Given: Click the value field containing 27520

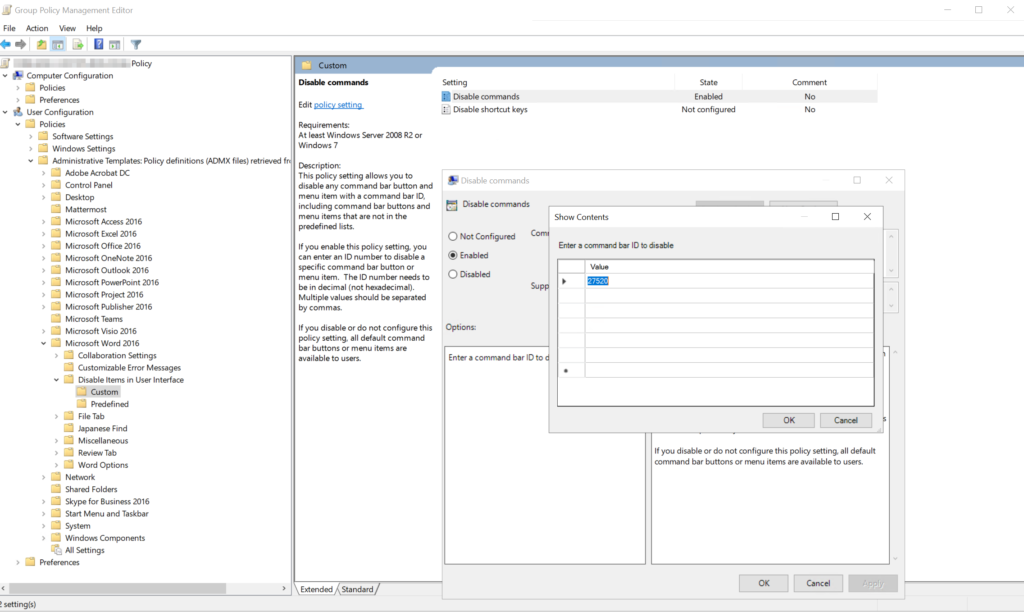Looking at the screenshot, I should click(600, 281).
